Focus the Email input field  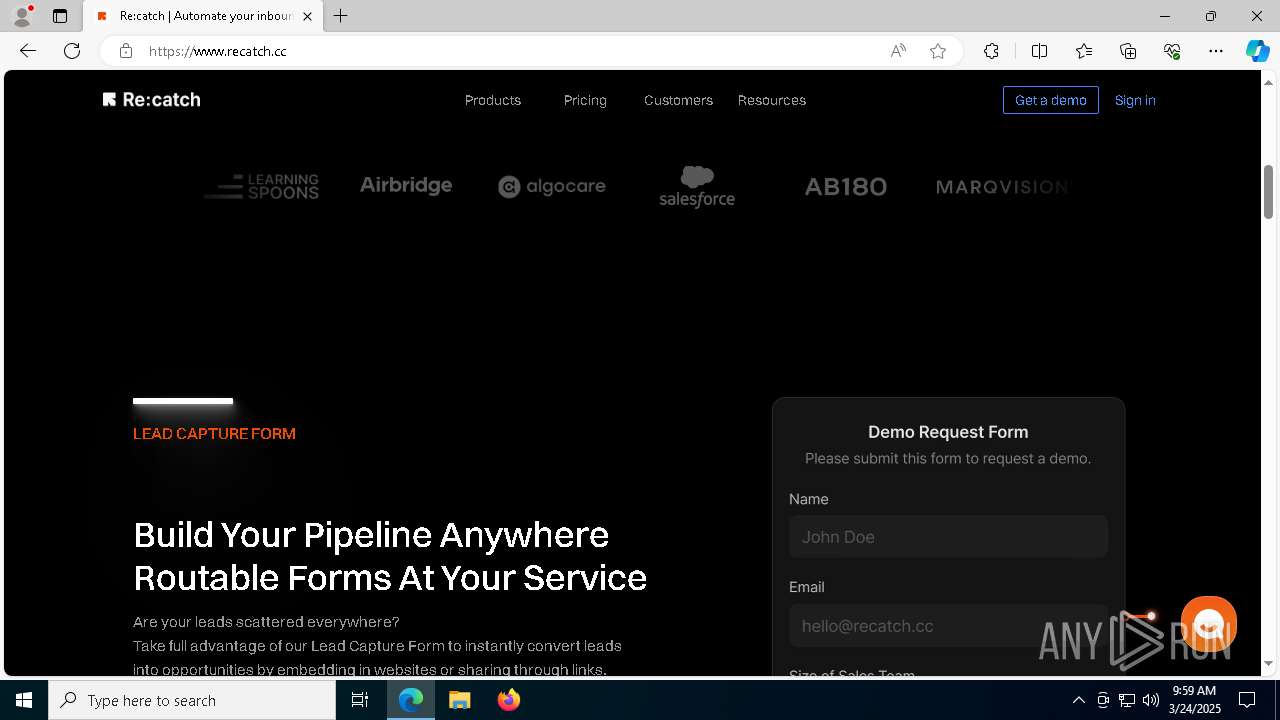(x=948, y=626)
